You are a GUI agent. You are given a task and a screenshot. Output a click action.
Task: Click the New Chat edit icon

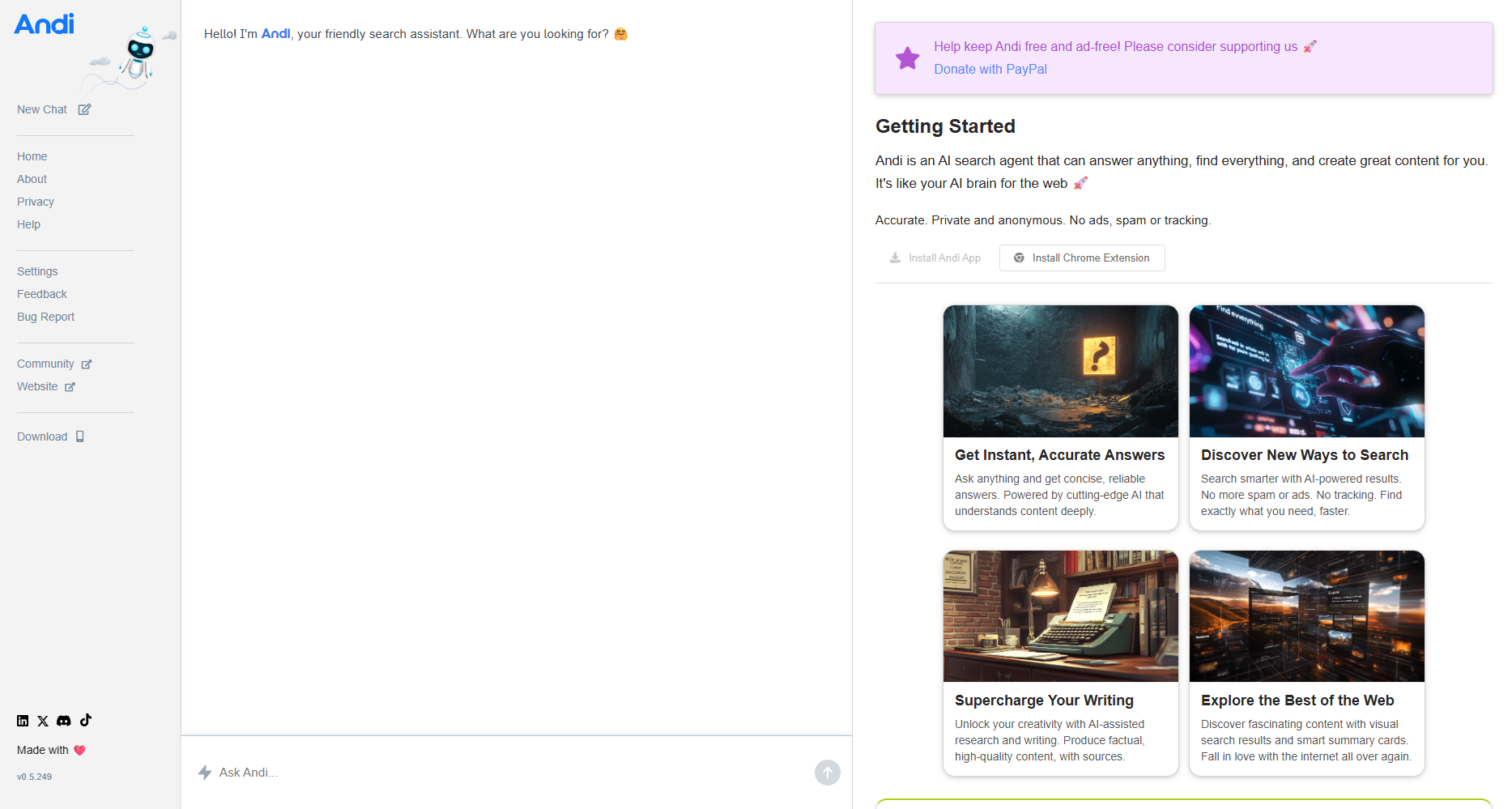point(84,109)
